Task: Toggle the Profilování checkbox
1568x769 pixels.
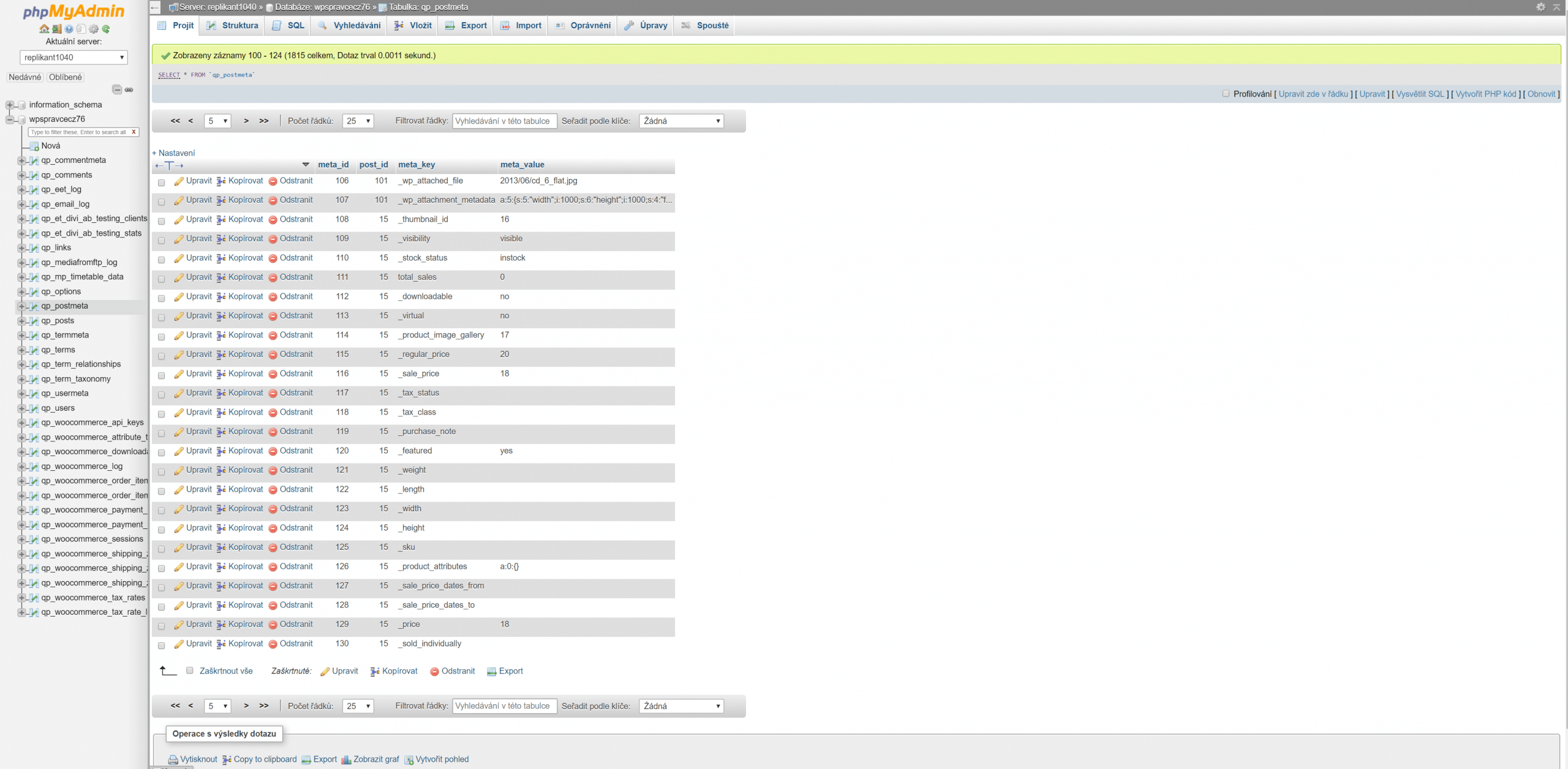Action: coord(1226,94)
